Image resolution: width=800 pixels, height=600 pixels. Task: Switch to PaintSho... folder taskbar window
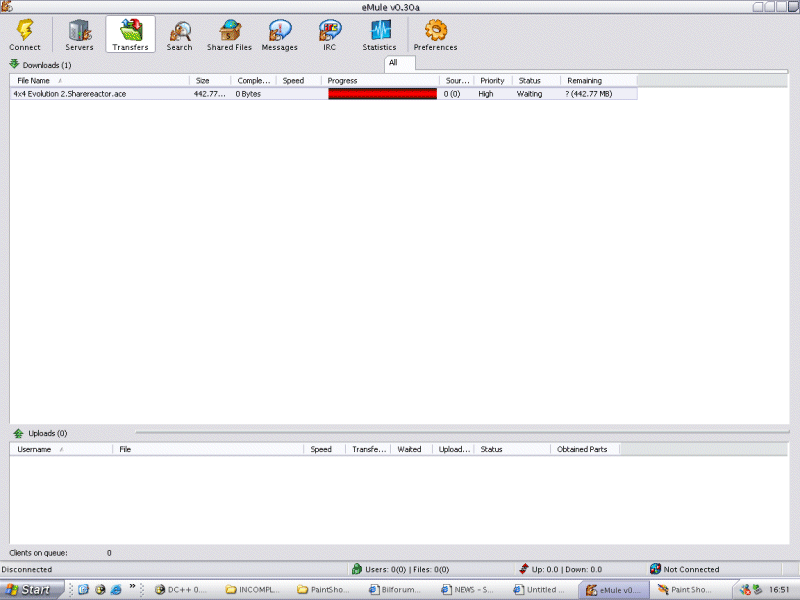[325, 590]
